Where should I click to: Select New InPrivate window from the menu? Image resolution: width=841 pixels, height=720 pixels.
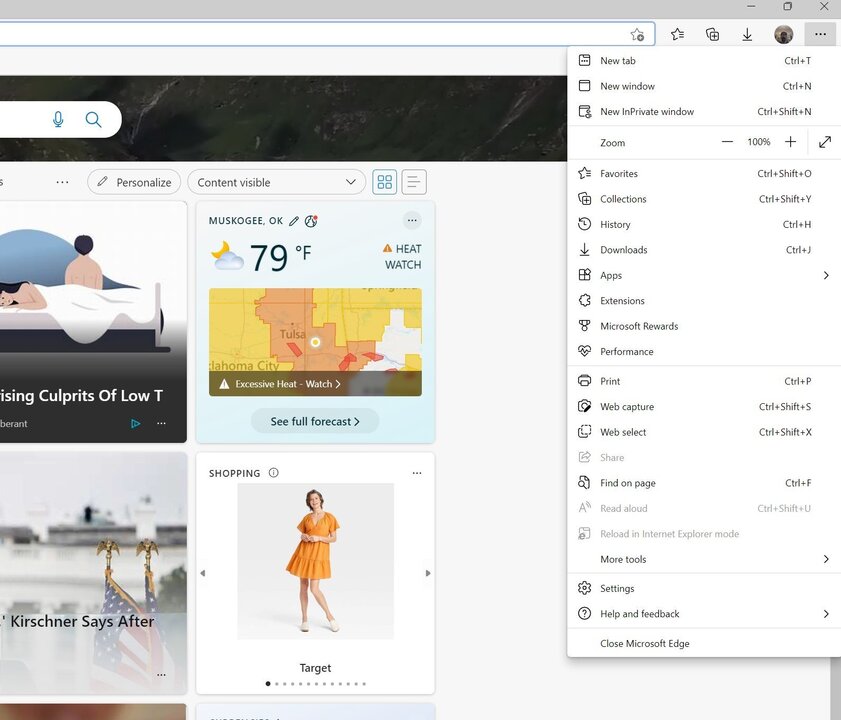[647, 111]
